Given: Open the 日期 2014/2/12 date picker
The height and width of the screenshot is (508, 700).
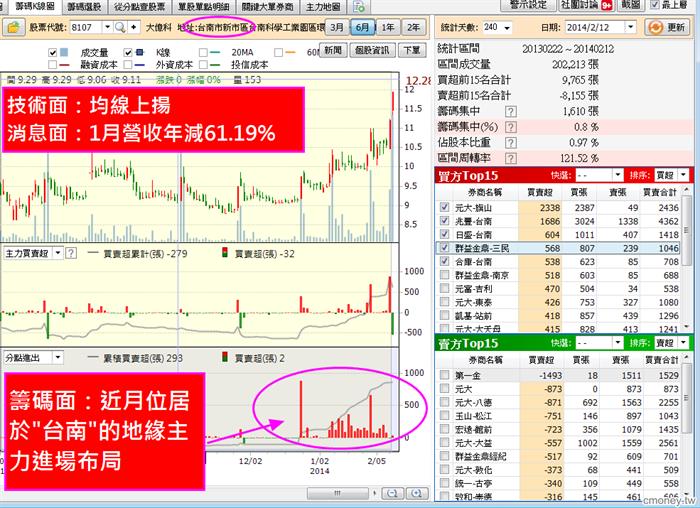Looking at the screenshot, I should pyautogui.click(x=630, y=27).
